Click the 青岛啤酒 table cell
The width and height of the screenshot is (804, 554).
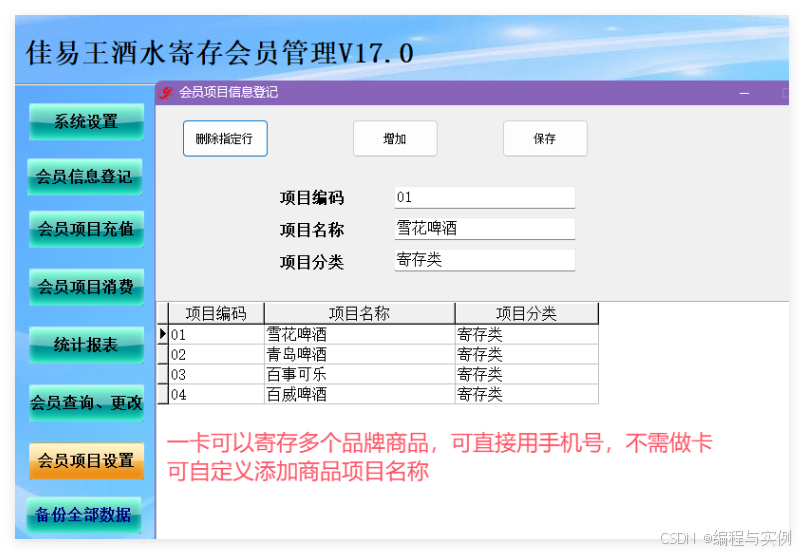(x=359, y=354)
